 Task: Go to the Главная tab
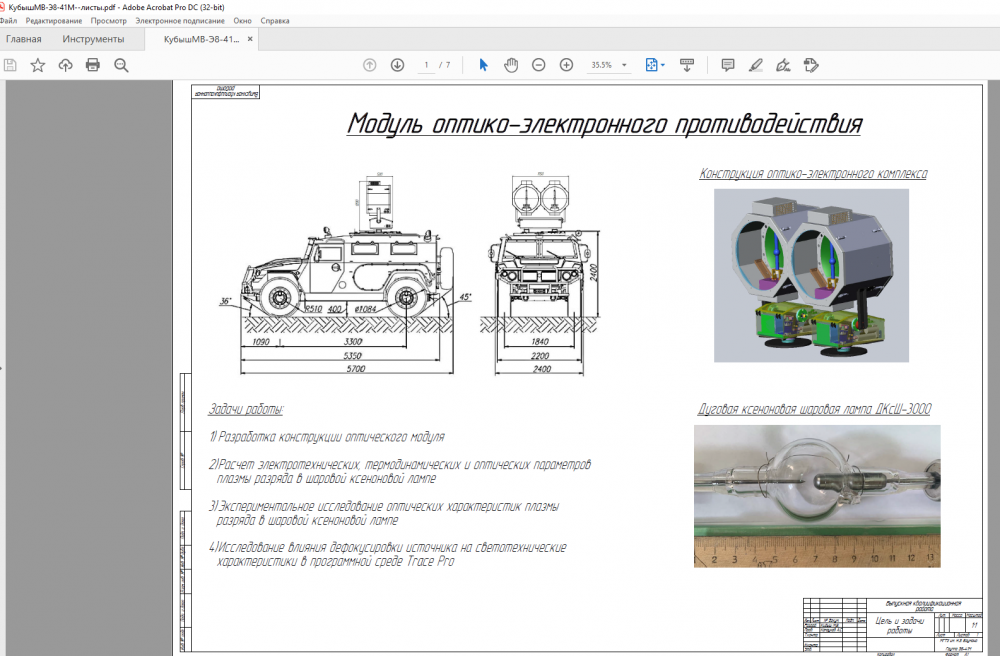coord(23,39)
